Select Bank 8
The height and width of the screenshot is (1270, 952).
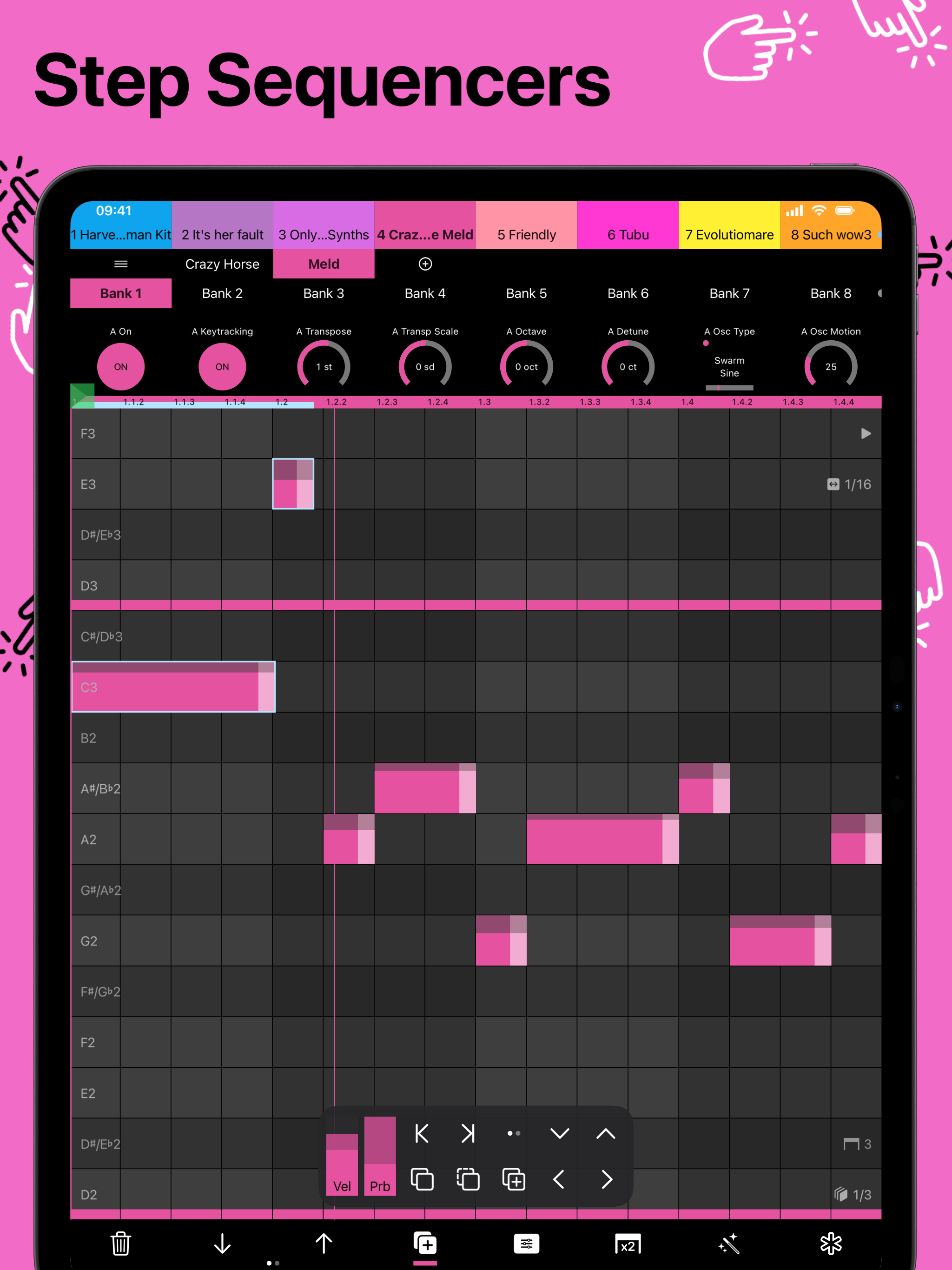[831, 293]
